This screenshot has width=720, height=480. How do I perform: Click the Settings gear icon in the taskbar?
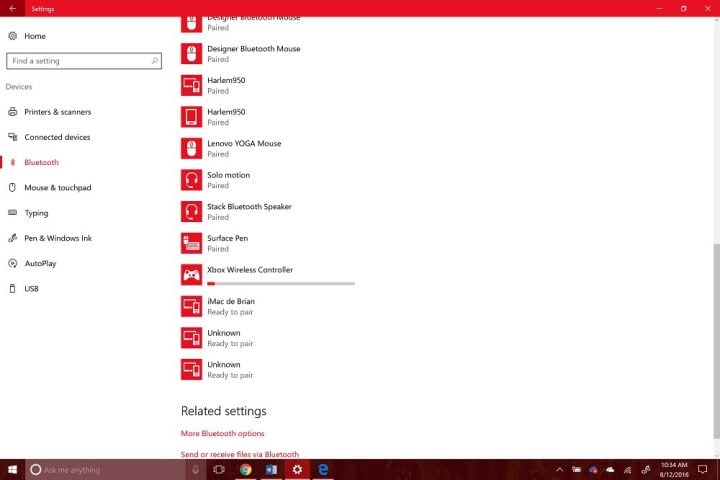[297, 469]
